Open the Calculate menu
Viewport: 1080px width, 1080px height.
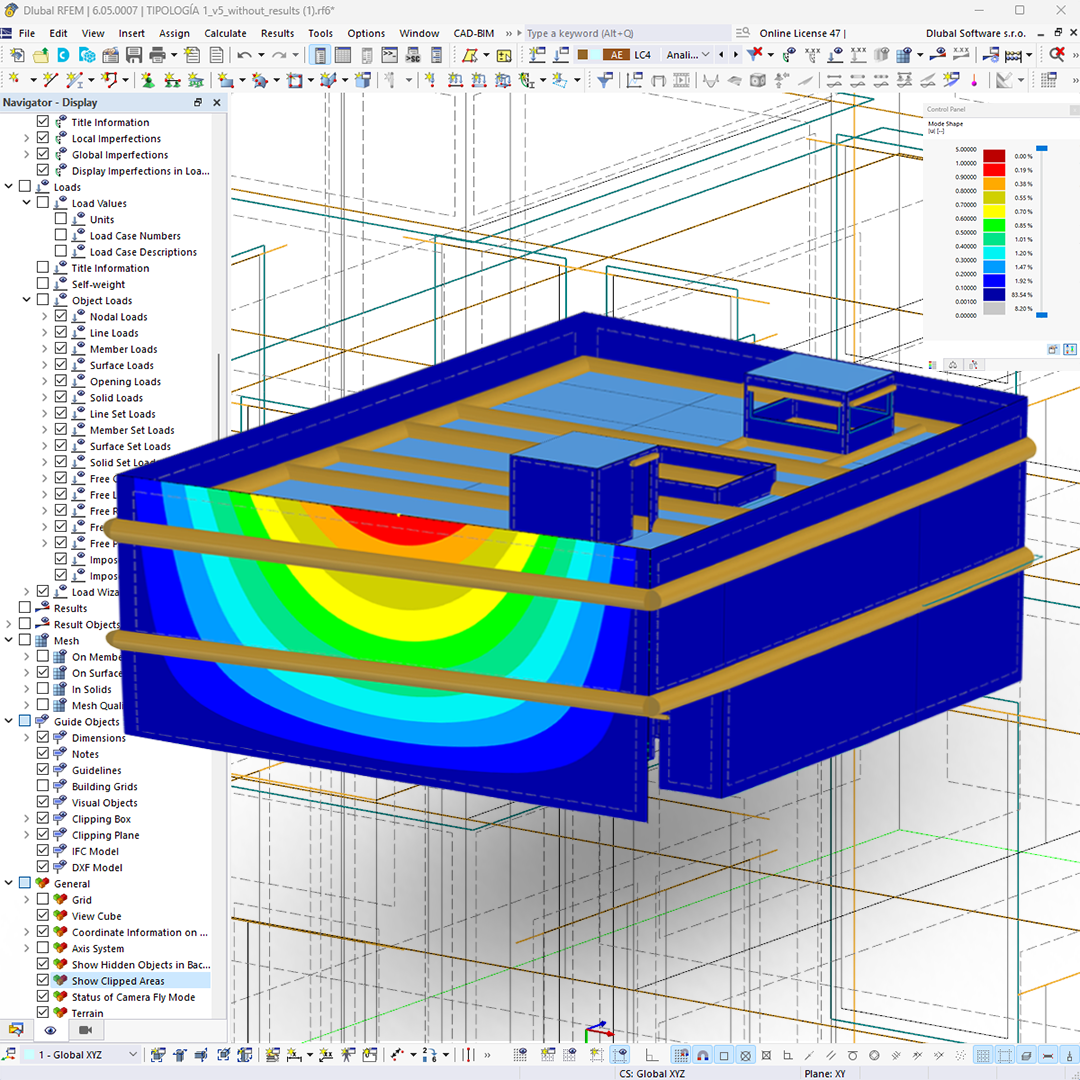(225, 33)
